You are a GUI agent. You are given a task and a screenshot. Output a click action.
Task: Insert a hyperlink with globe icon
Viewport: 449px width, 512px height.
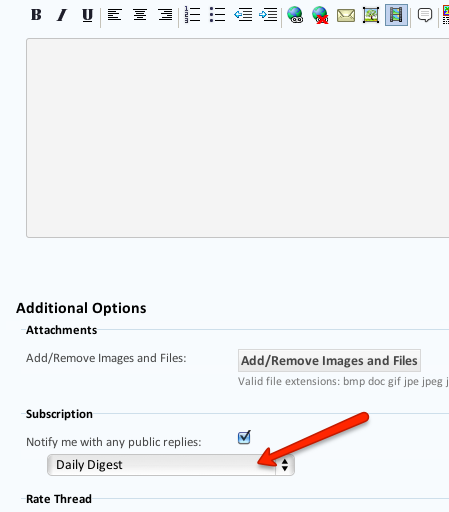(295, 15)
